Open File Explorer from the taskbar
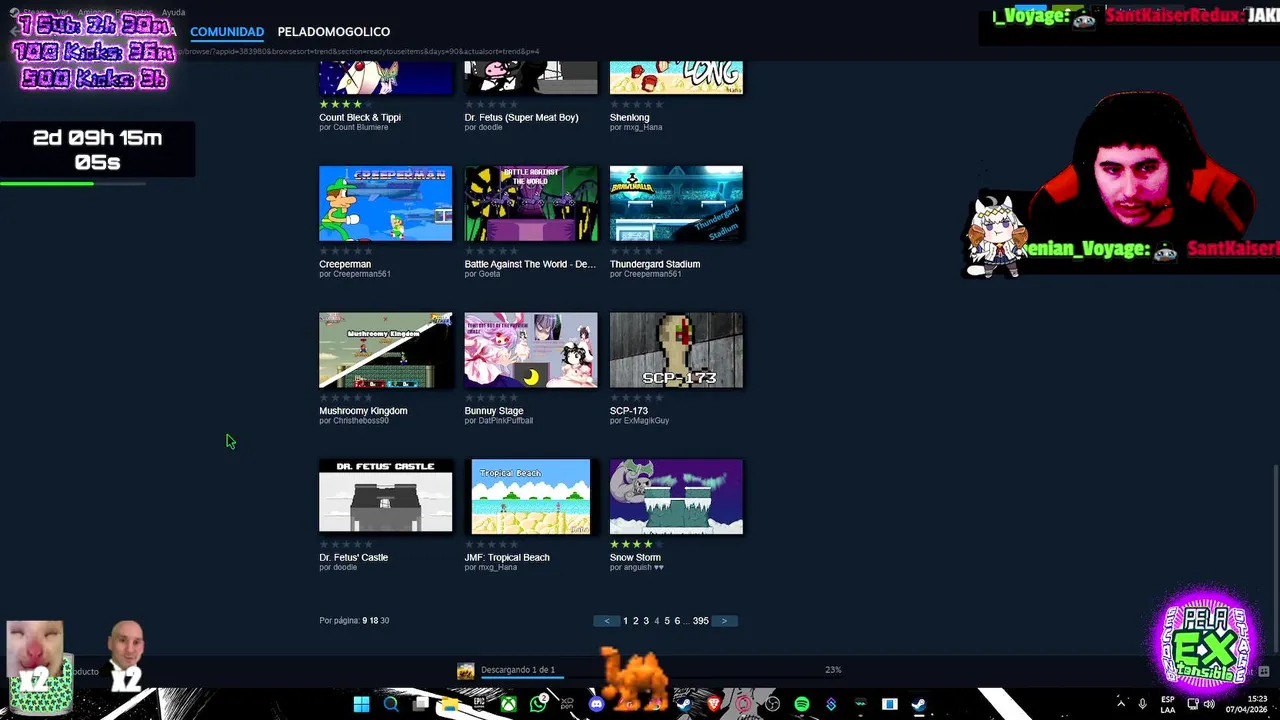This screenshot has width=1280, height=720. tap(450, 704)
